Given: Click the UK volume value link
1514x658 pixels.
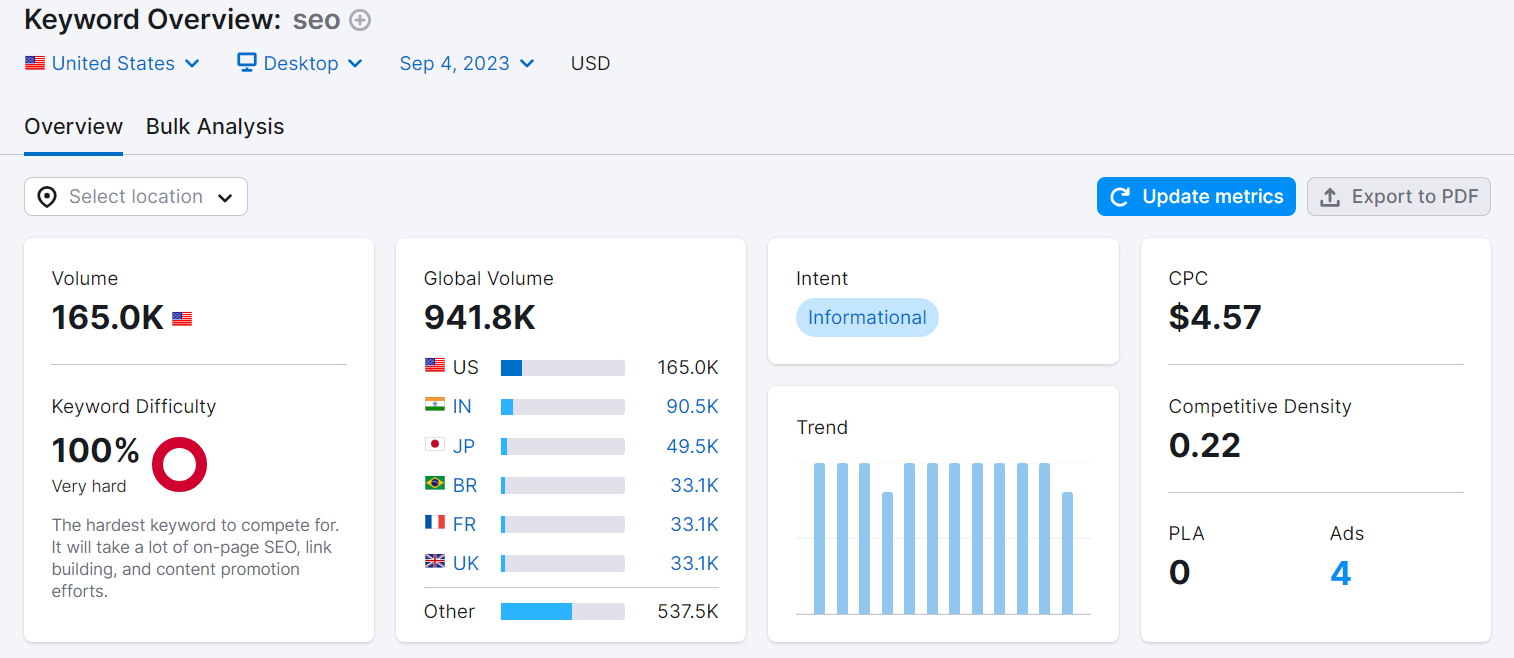Looking at the screenshot, I should pos(695,563).
